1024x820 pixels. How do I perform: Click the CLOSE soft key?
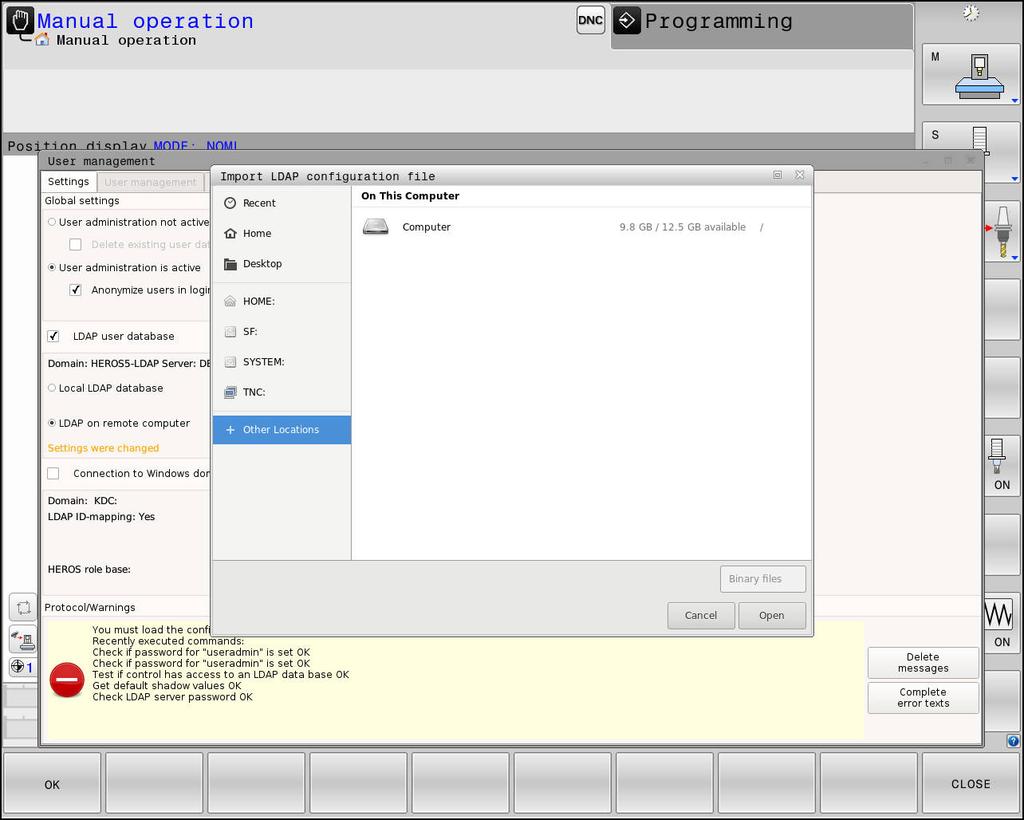(970, 784)
